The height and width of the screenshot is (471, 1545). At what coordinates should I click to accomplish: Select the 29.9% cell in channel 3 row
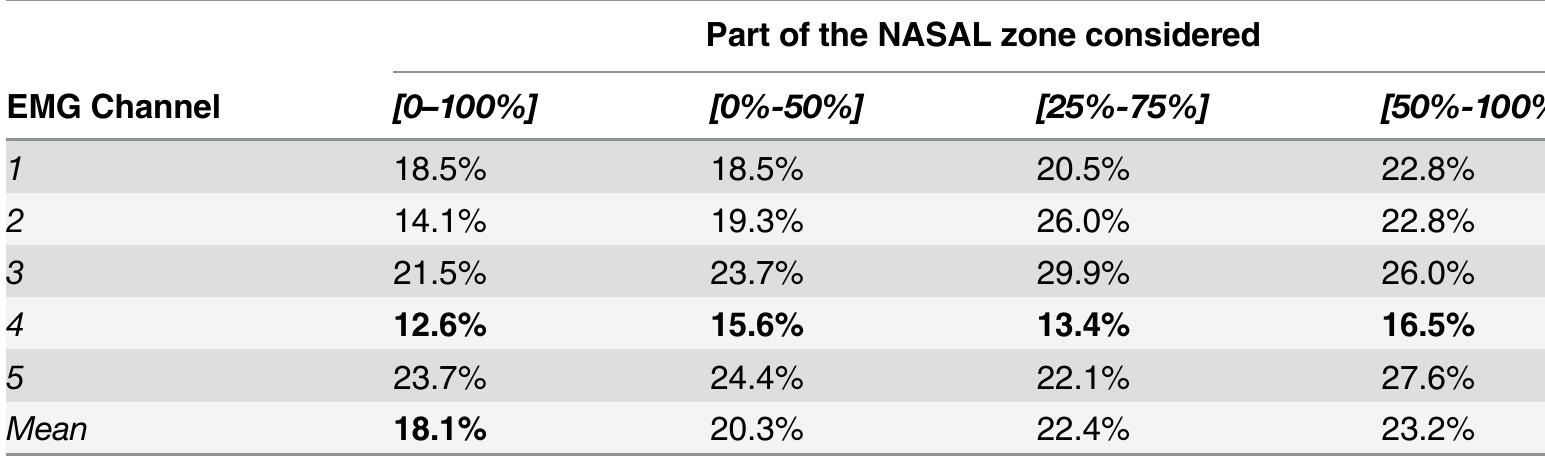(1083, 273)
